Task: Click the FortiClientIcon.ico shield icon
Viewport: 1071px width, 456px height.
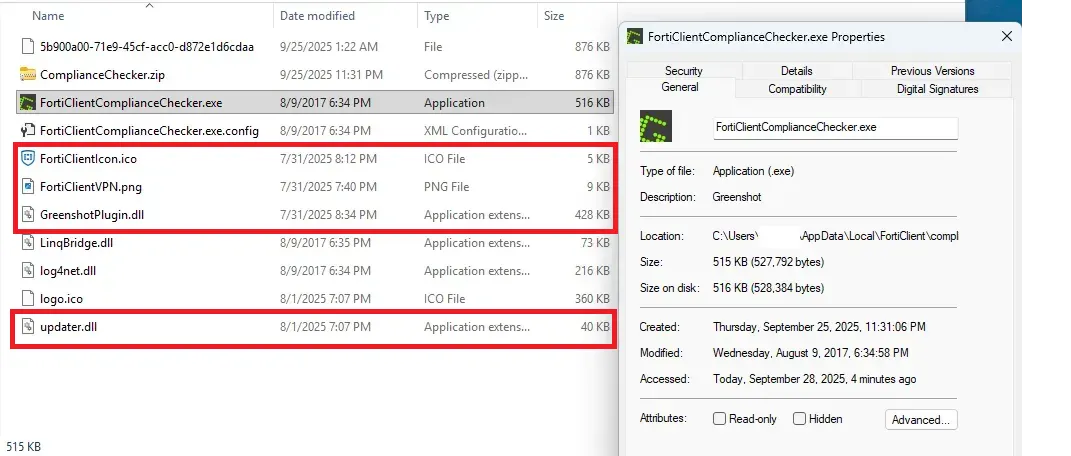Action: click(x=28, y=159)
